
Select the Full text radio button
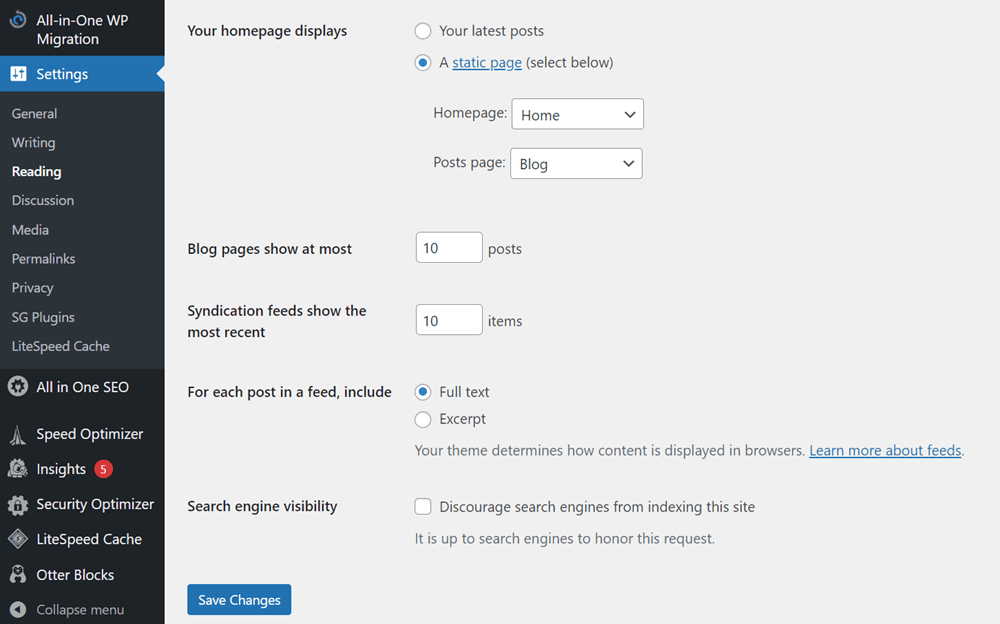423,392
